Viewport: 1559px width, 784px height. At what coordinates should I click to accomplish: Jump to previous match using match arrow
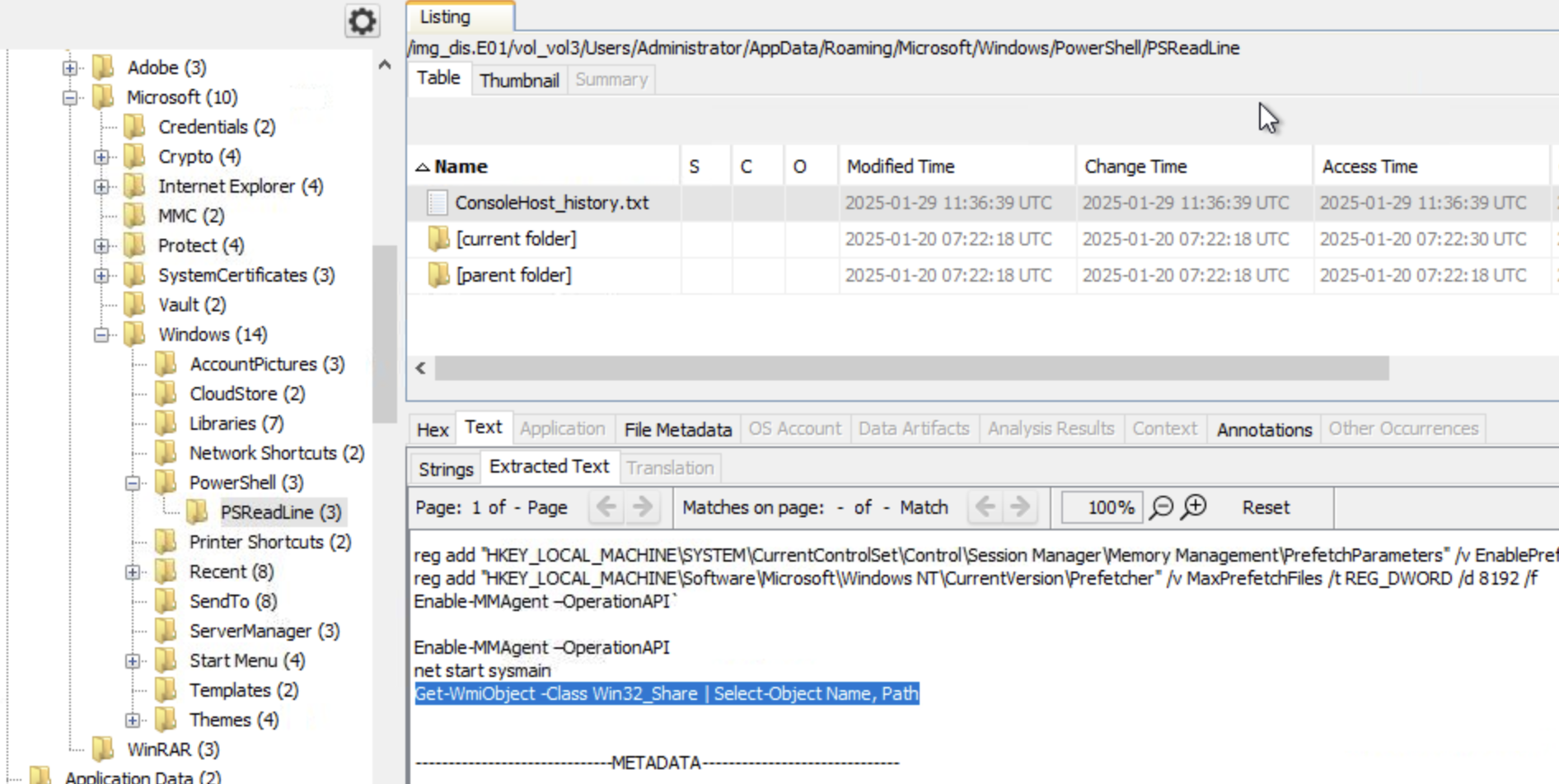coord(984,507)
